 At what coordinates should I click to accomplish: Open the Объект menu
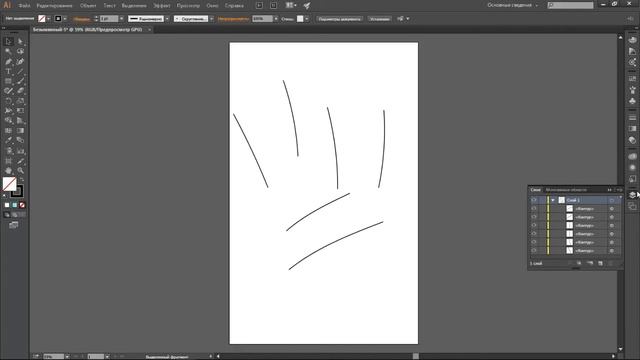click(88, 6)
